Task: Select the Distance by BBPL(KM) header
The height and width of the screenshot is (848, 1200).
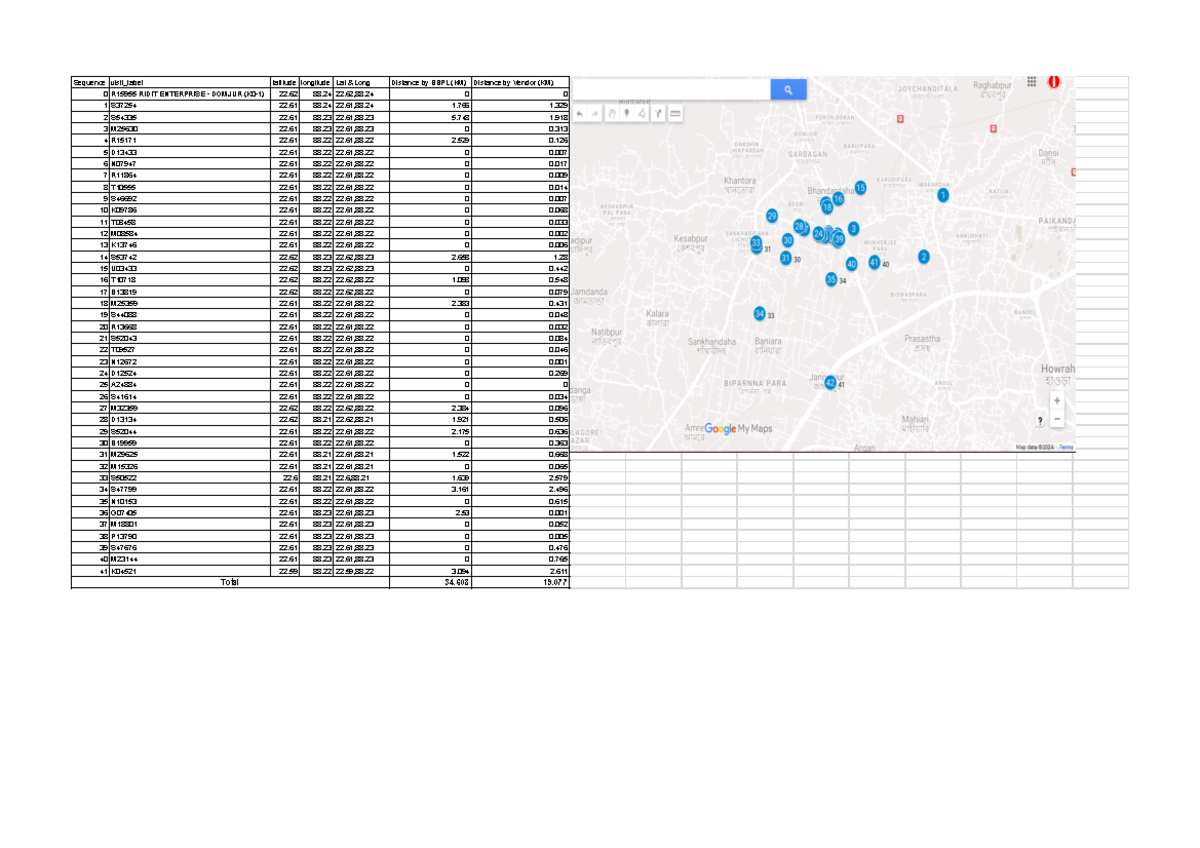Action: pyautogui.click(x=430, y=82)
